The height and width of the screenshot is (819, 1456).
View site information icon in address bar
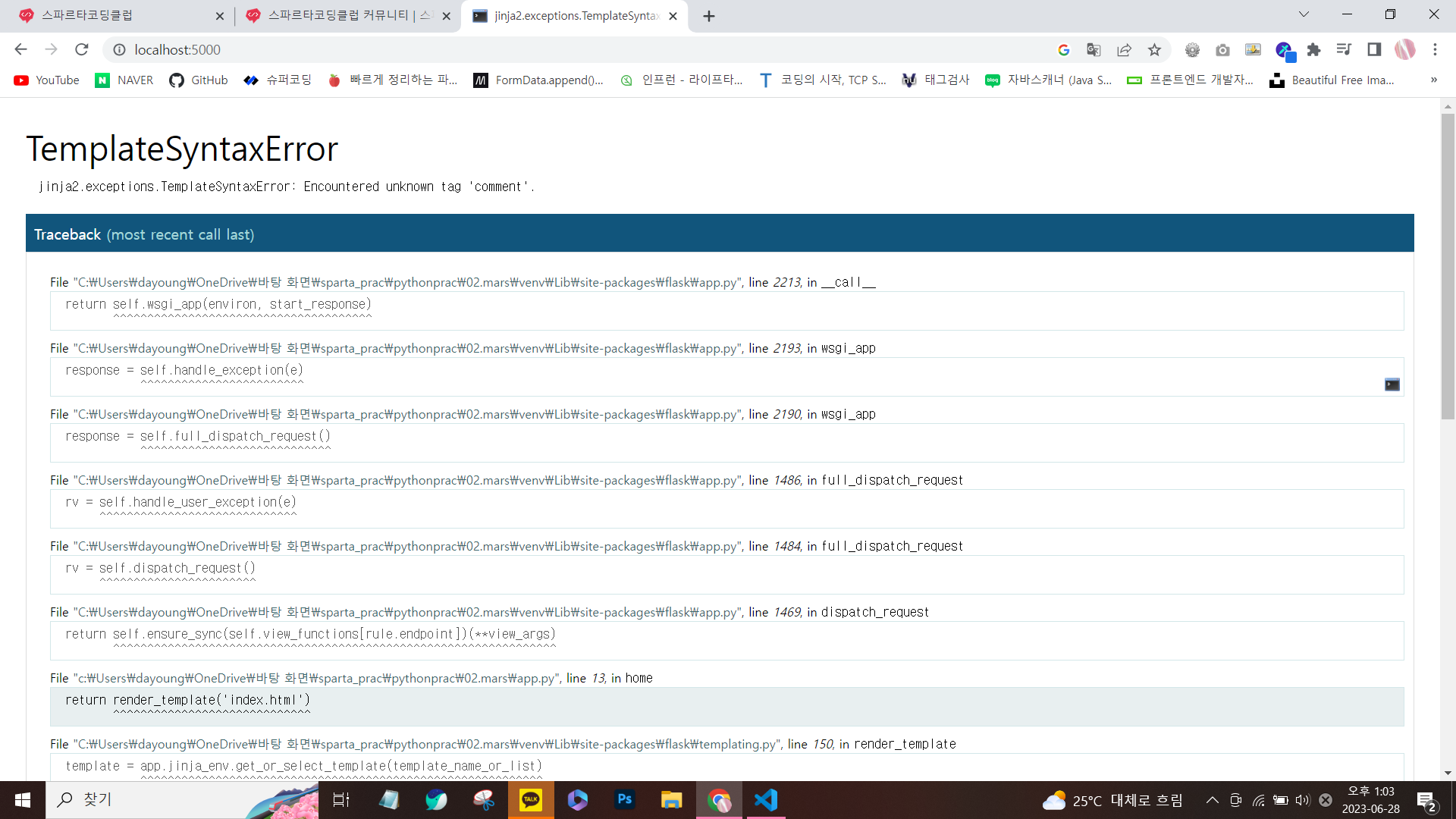tap(119, 49)
